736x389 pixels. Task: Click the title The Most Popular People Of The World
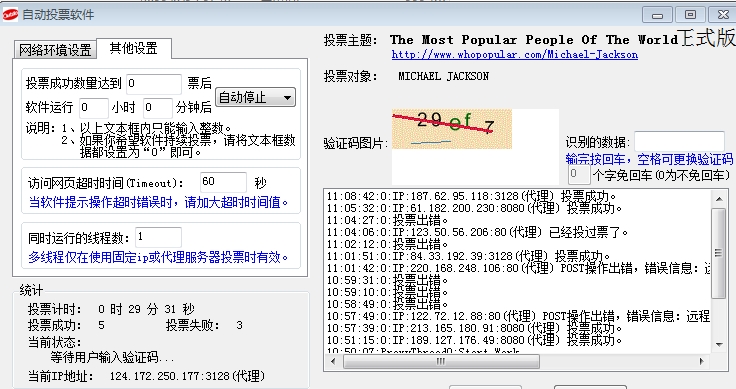pos(534,39)
